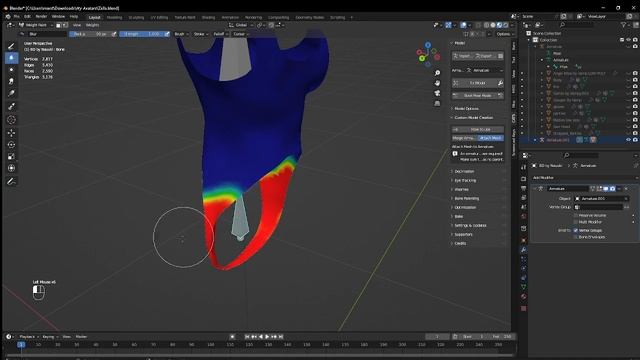Click wrench icon on Fix Model button
The image size is (640, 360).
click(x=500, y=83)
